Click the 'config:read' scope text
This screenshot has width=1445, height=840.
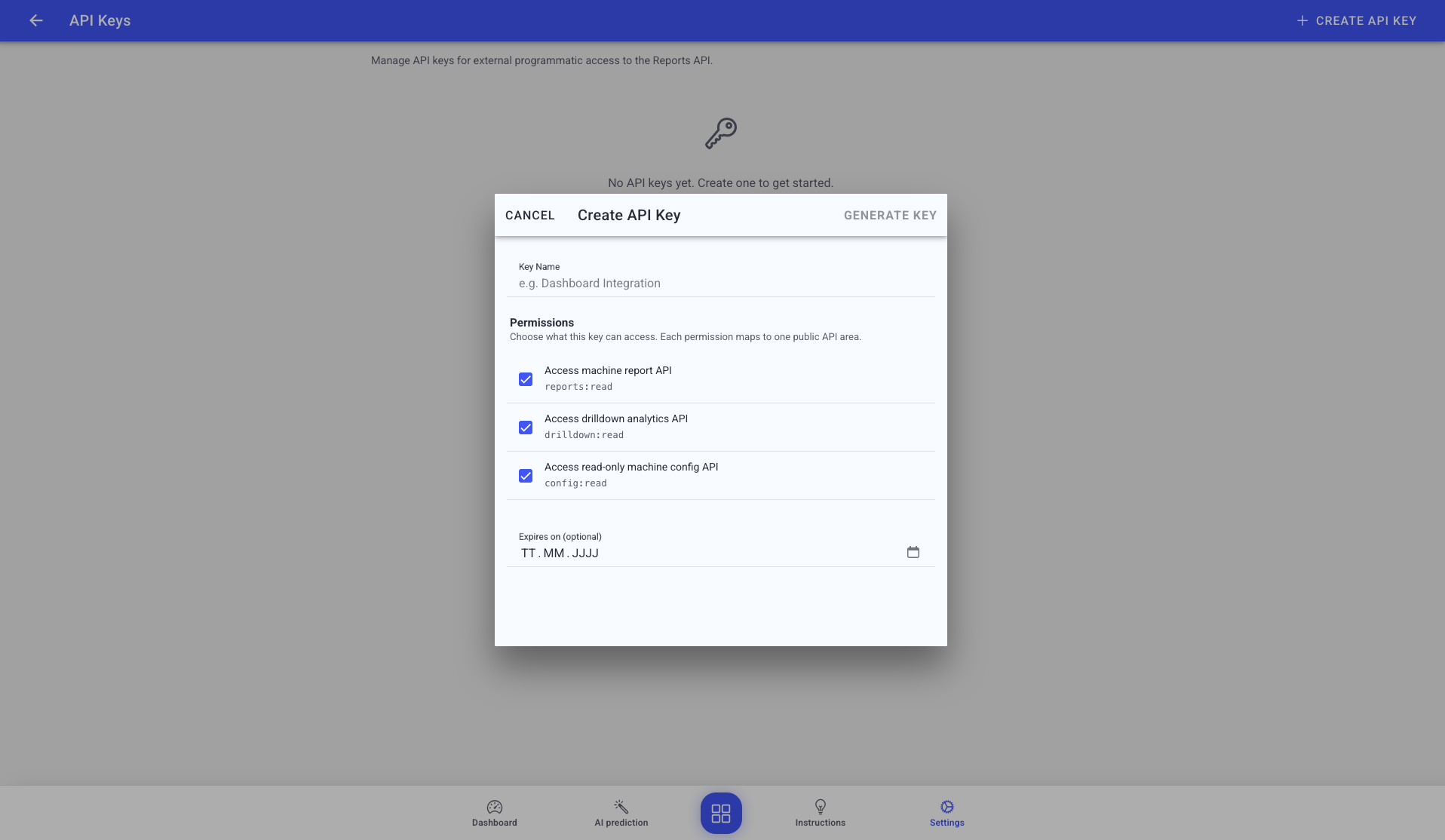tap(575, 483)
